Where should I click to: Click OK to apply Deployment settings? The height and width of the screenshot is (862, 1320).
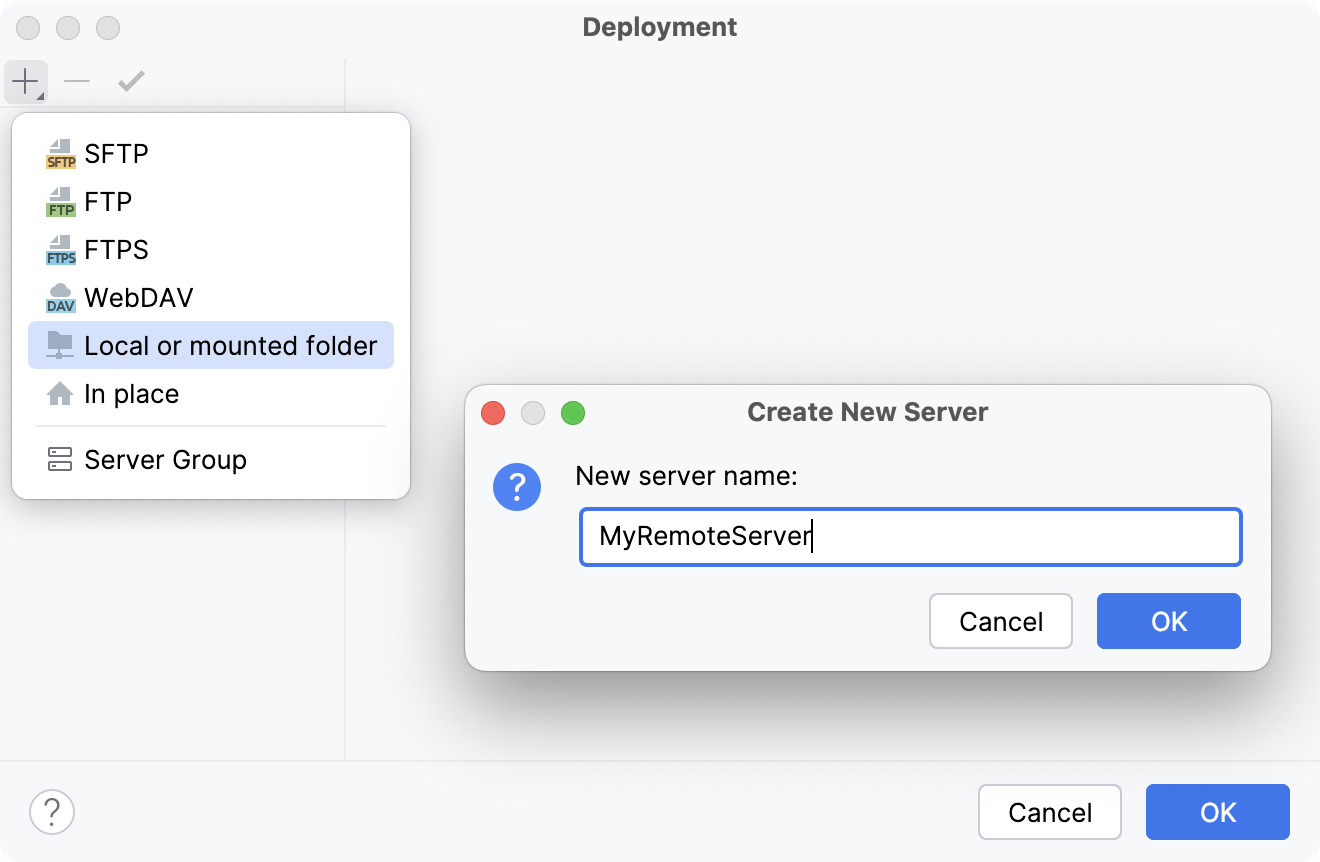(x=1217, y=812)
